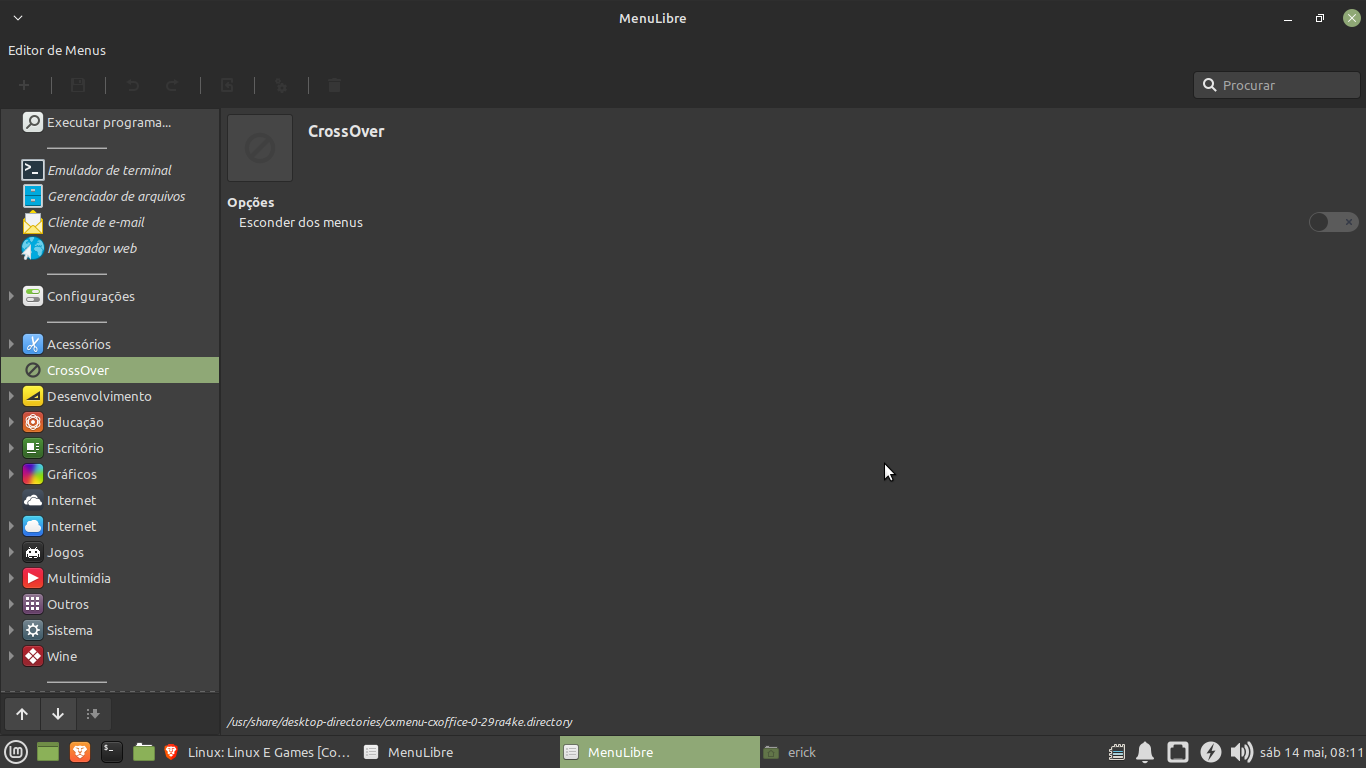1366x768 pixels.
Task: Click the volume speaker tray icon
Action: coord(1241,752)
